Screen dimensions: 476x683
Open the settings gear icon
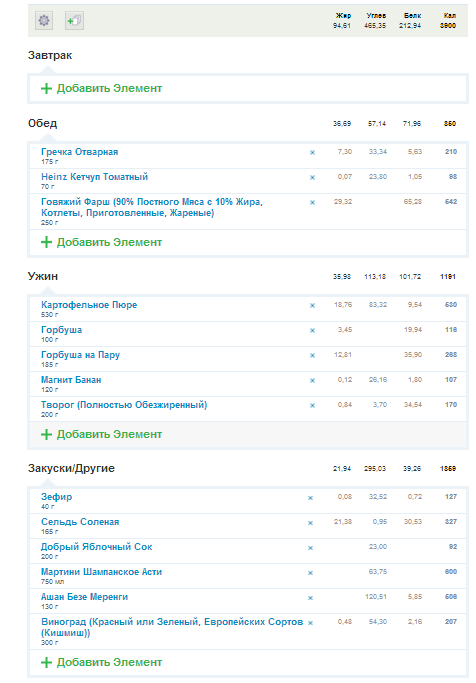pos(44,20)
